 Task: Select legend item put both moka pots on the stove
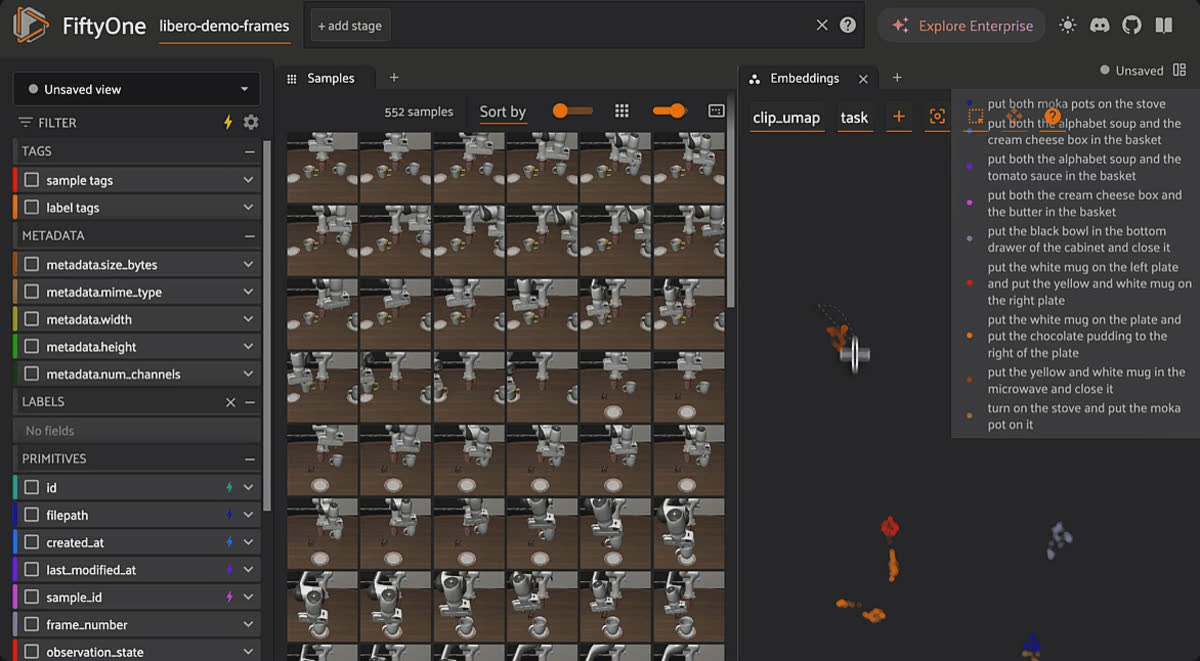(1076, 104)
